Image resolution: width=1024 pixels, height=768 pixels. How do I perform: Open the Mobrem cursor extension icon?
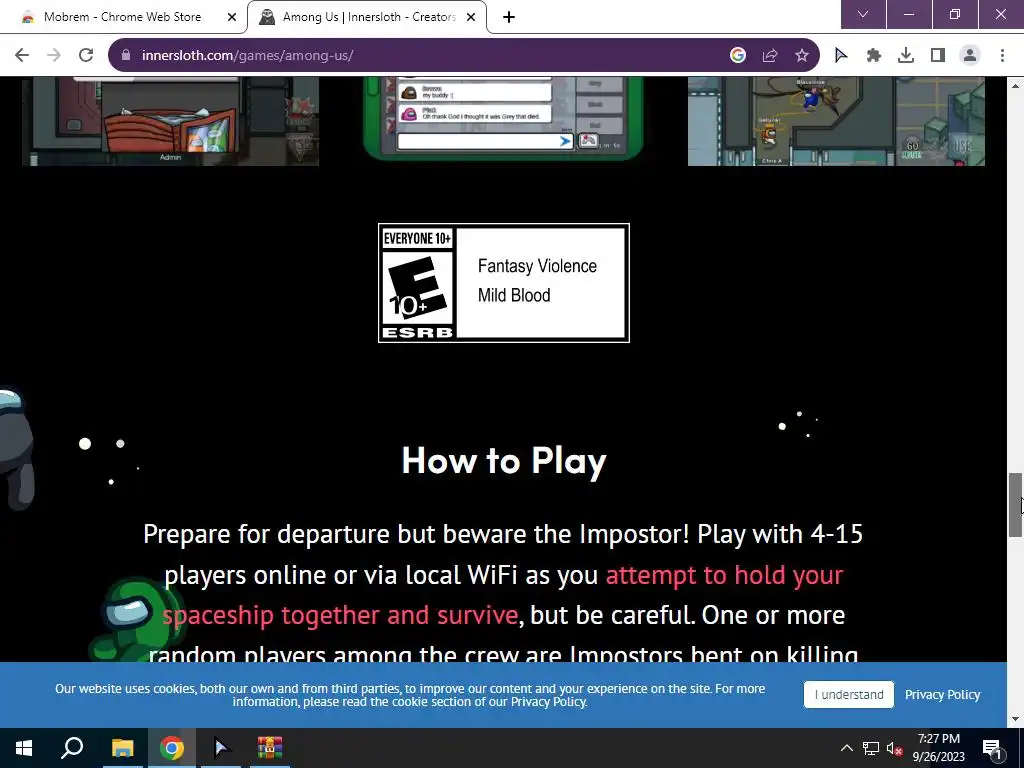pyautogui.click(x=841, y=56)
